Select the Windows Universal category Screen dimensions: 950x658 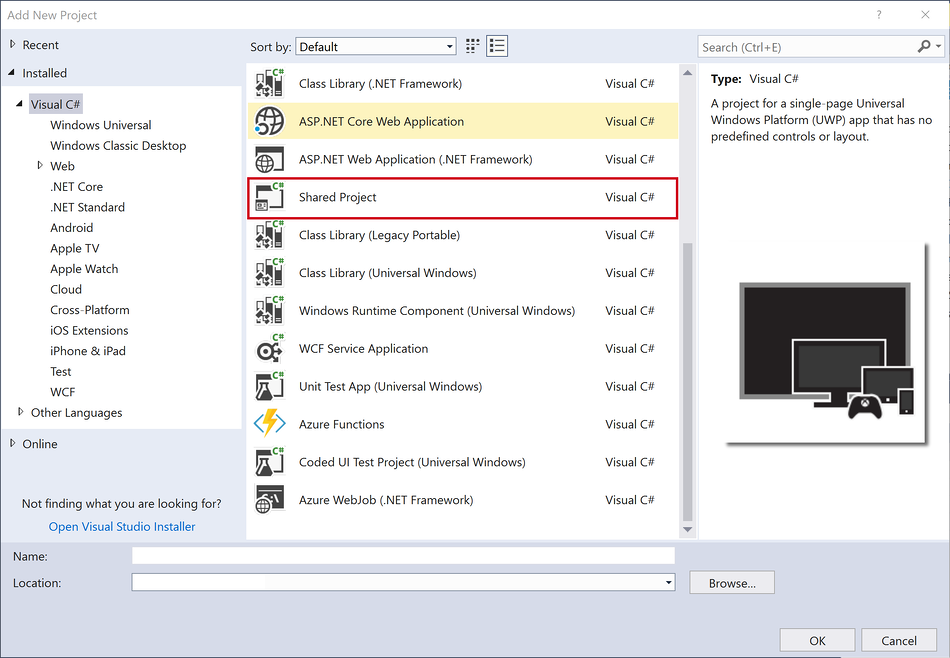pyautogui.click(x=101, y=125)
